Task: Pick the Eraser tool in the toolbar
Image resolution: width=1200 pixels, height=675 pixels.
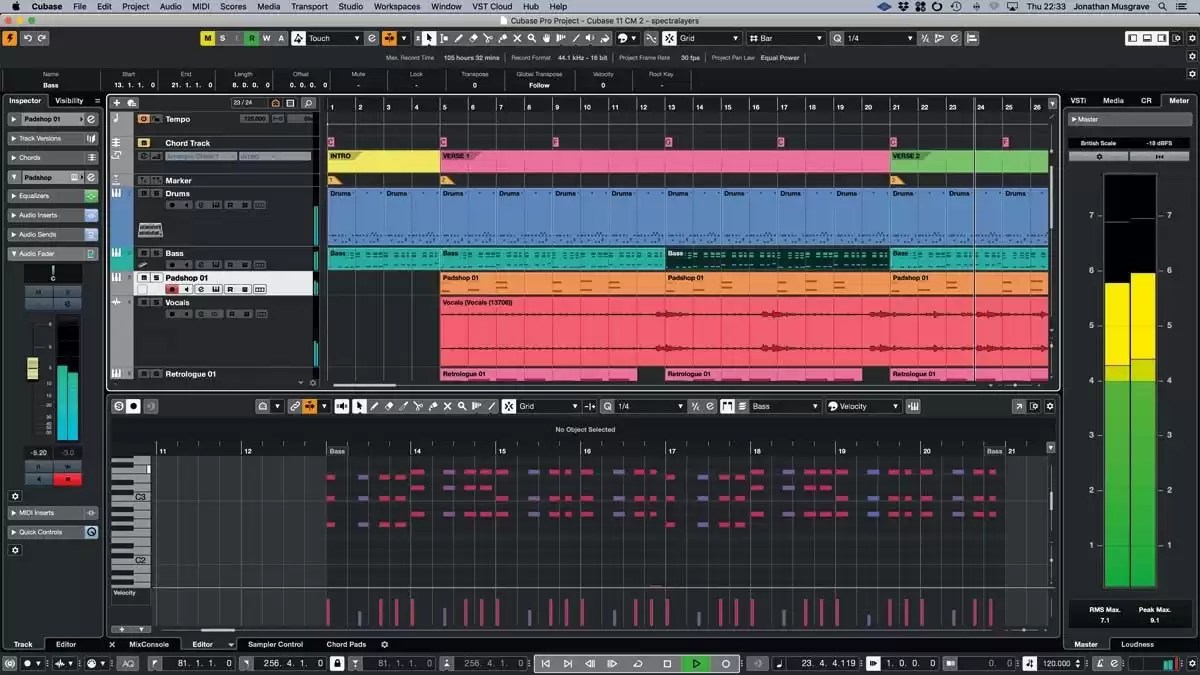Action: coord(472,38)
